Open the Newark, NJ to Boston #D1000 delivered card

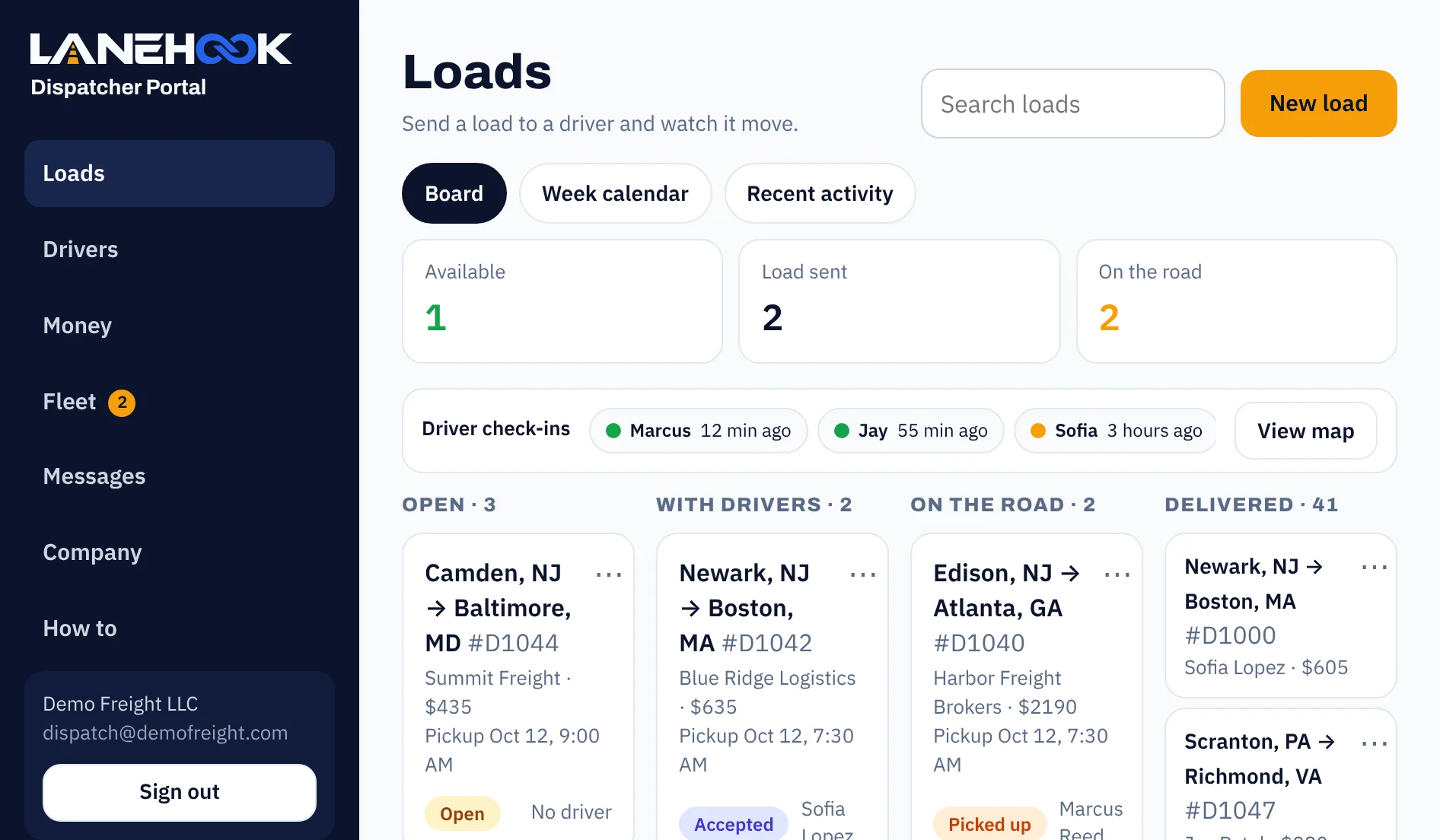[1280, 615]
